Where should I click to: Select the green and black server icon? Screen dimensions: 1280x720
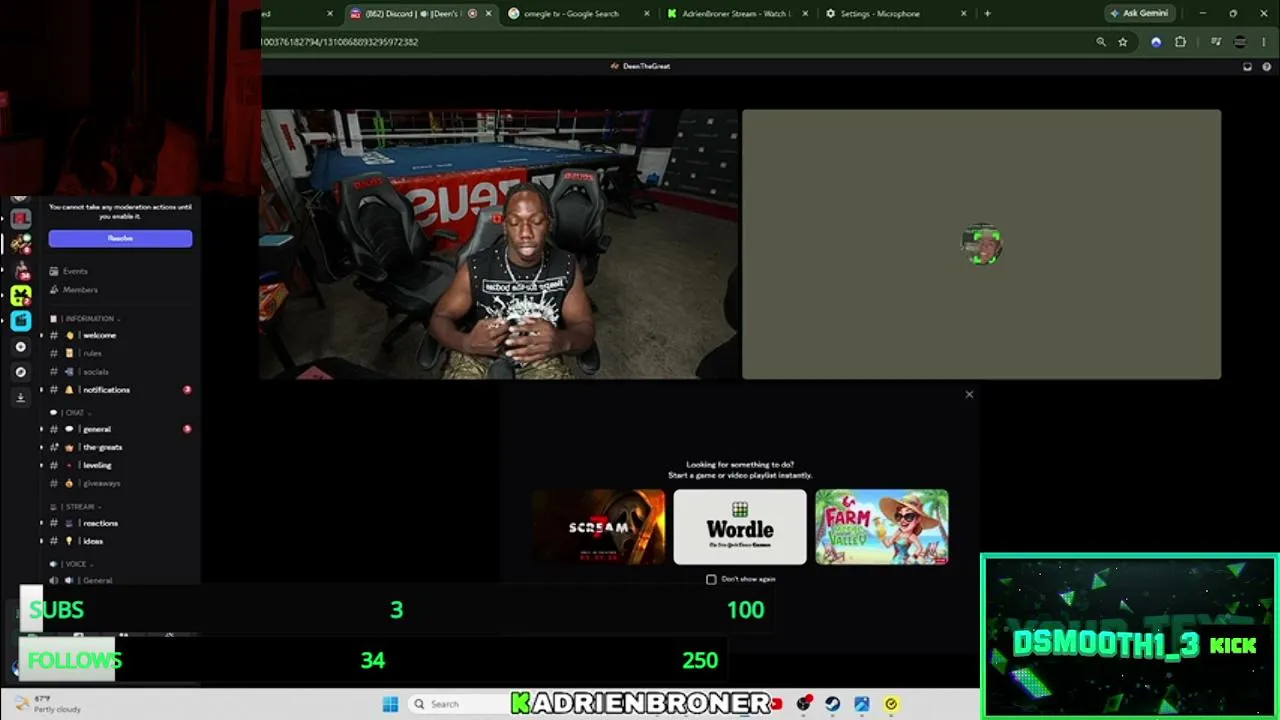point(21,295)
